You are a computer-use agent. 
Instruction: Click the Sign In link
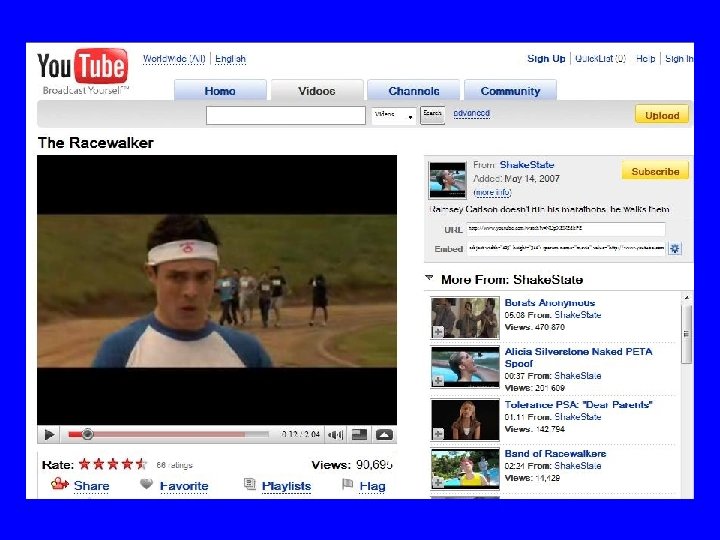(x=679, y=59)
